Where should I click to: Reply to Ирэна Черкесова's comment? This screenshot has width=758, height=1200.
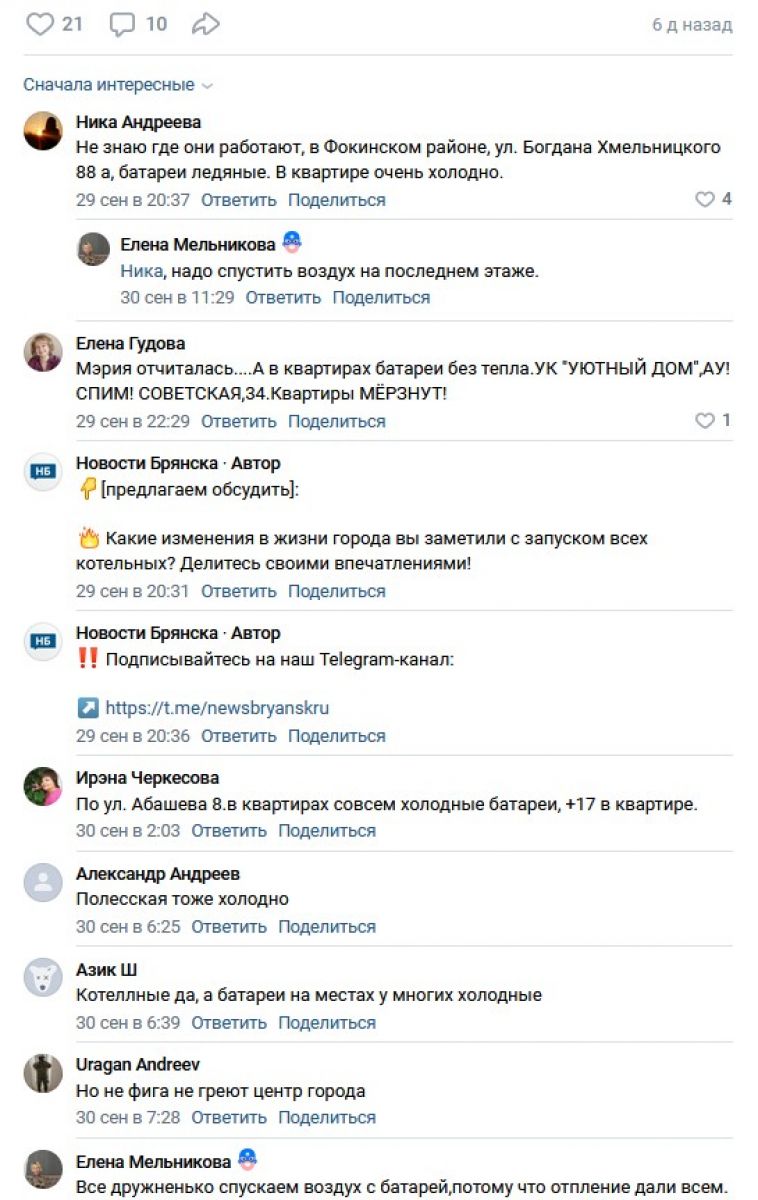pos(229,831)
